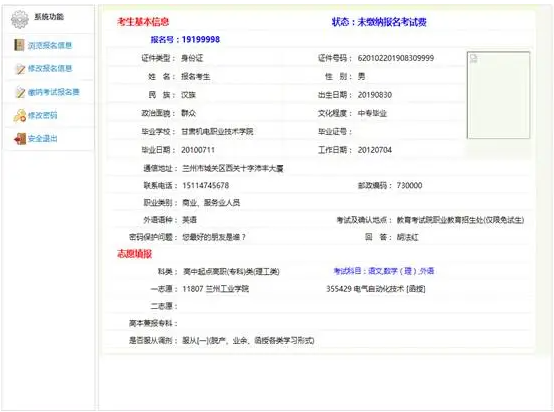This screenshot has height=412, width=554.
Task: Open the 修改报名信息 link
Action: point(50,69)
